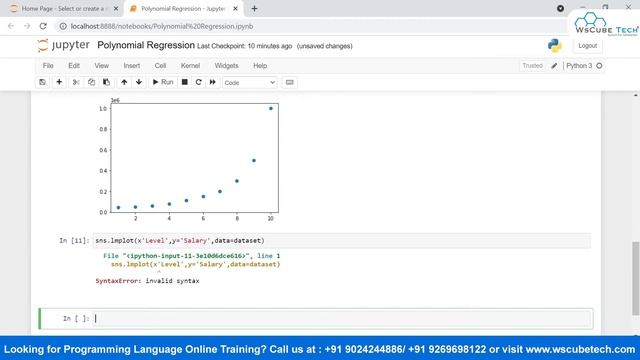Open the Cell menu
Image resolution: width=640 pixels, height=360 pixels.
pyautogui.click(x=160, y=66)
